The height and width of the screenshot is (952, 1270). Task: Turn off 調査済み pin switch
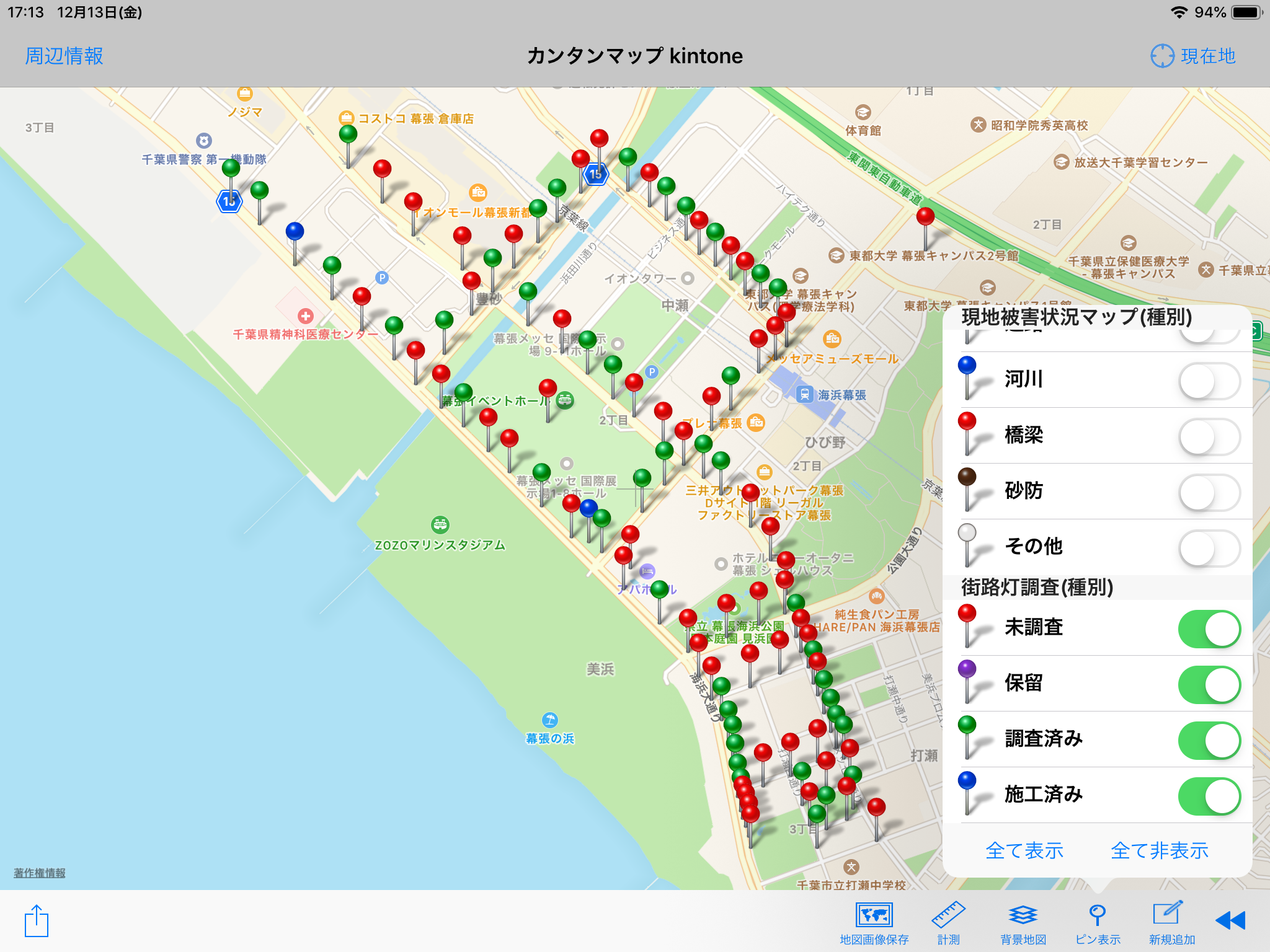pos(1209,741)
